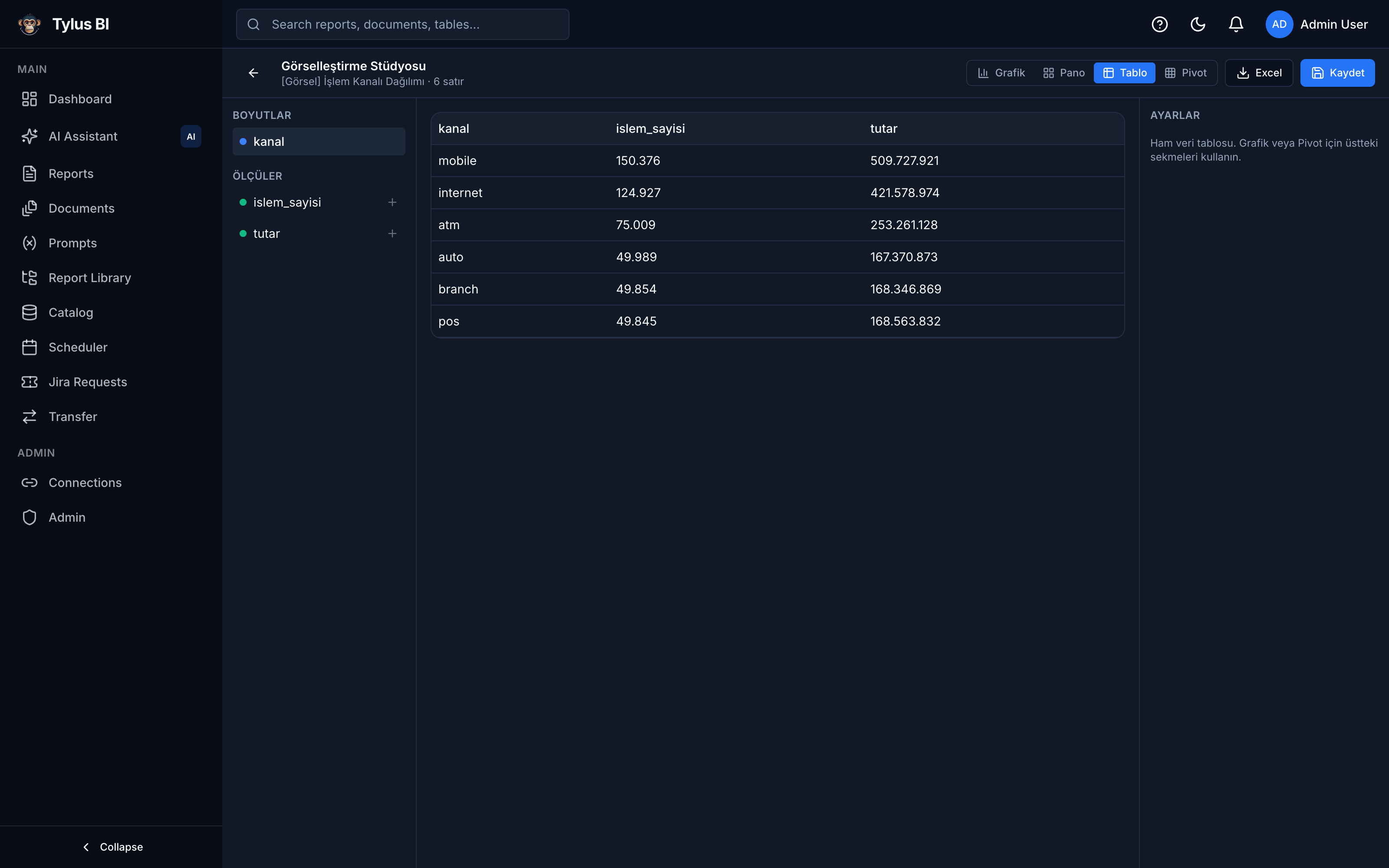Viewport: 1389px width, 868px height.
Task: Click the Report Library tree icon
Action: pos(29,278)
